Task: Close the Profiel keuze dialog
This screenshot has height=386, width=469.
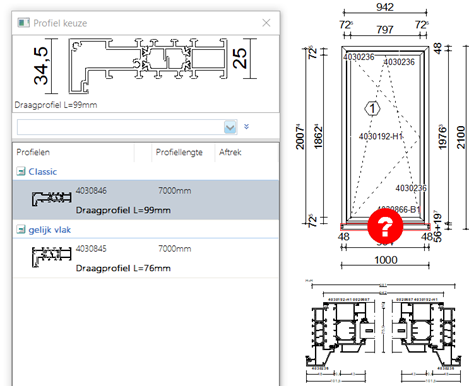Action: [266, 23]
